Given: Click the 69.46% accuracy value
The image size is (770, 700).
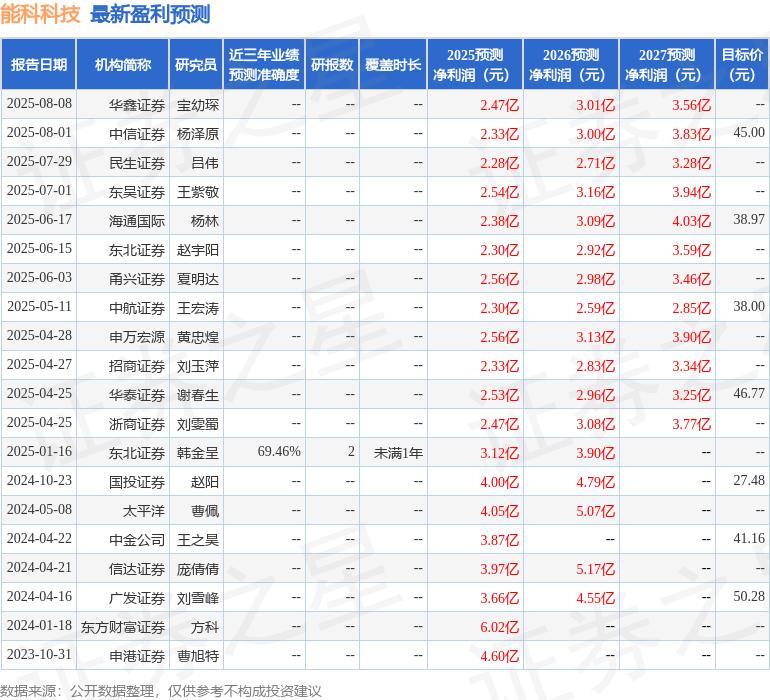Looking at the screenshot, I should coord(279,451).
